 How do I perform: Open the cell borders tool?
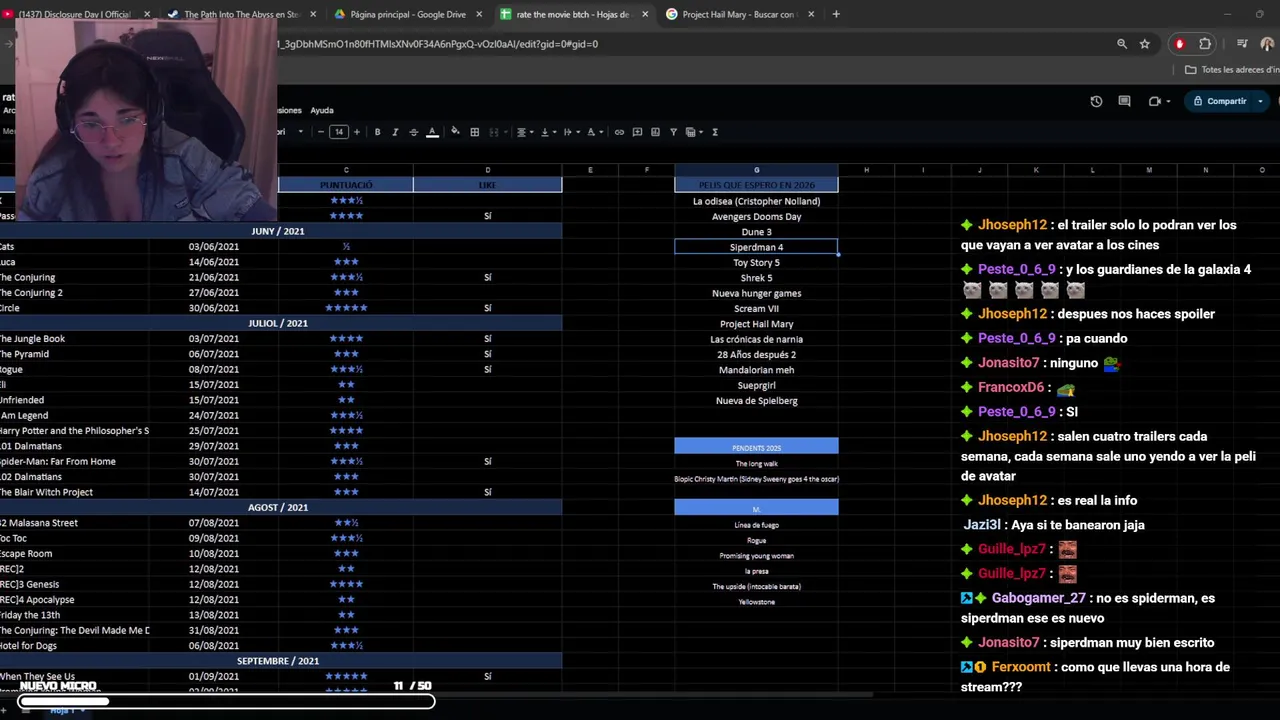pos(475,132)
